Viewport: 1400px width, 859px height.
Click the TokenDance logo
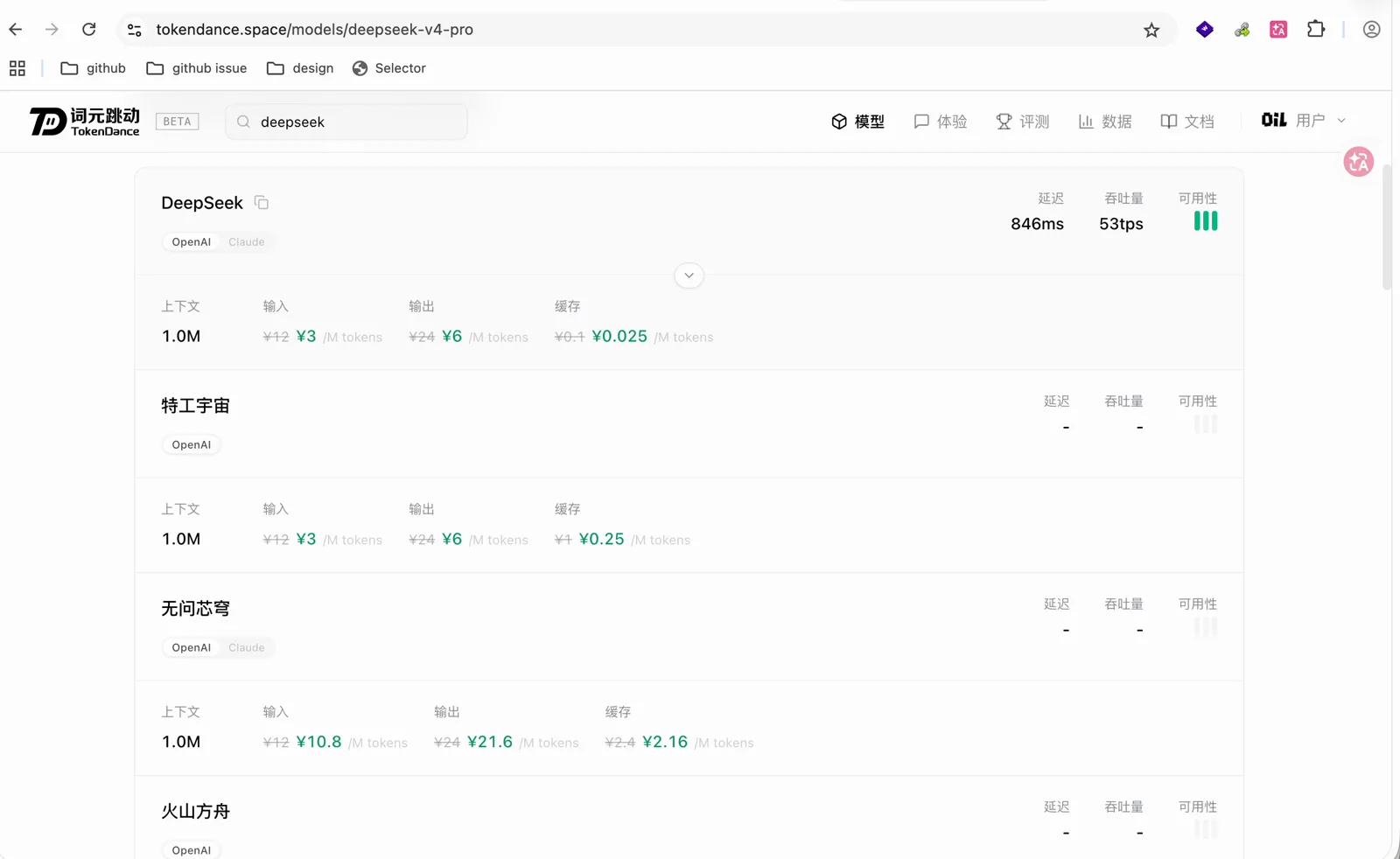(85, 122)
